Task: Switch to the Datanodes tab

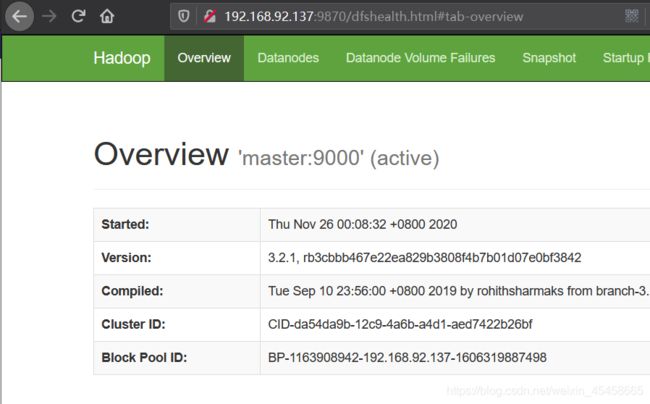Action: point(288,58)
